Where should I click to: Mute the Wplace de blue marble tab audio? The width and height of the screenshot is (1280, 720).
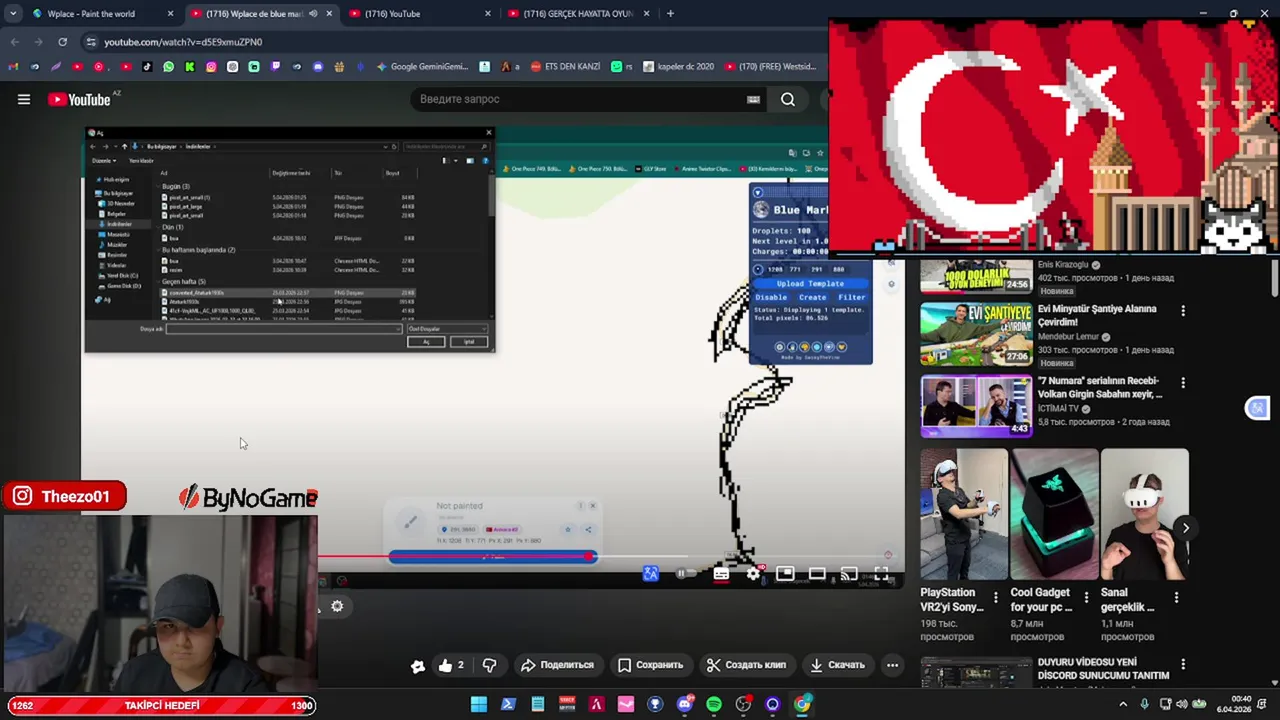313,14
